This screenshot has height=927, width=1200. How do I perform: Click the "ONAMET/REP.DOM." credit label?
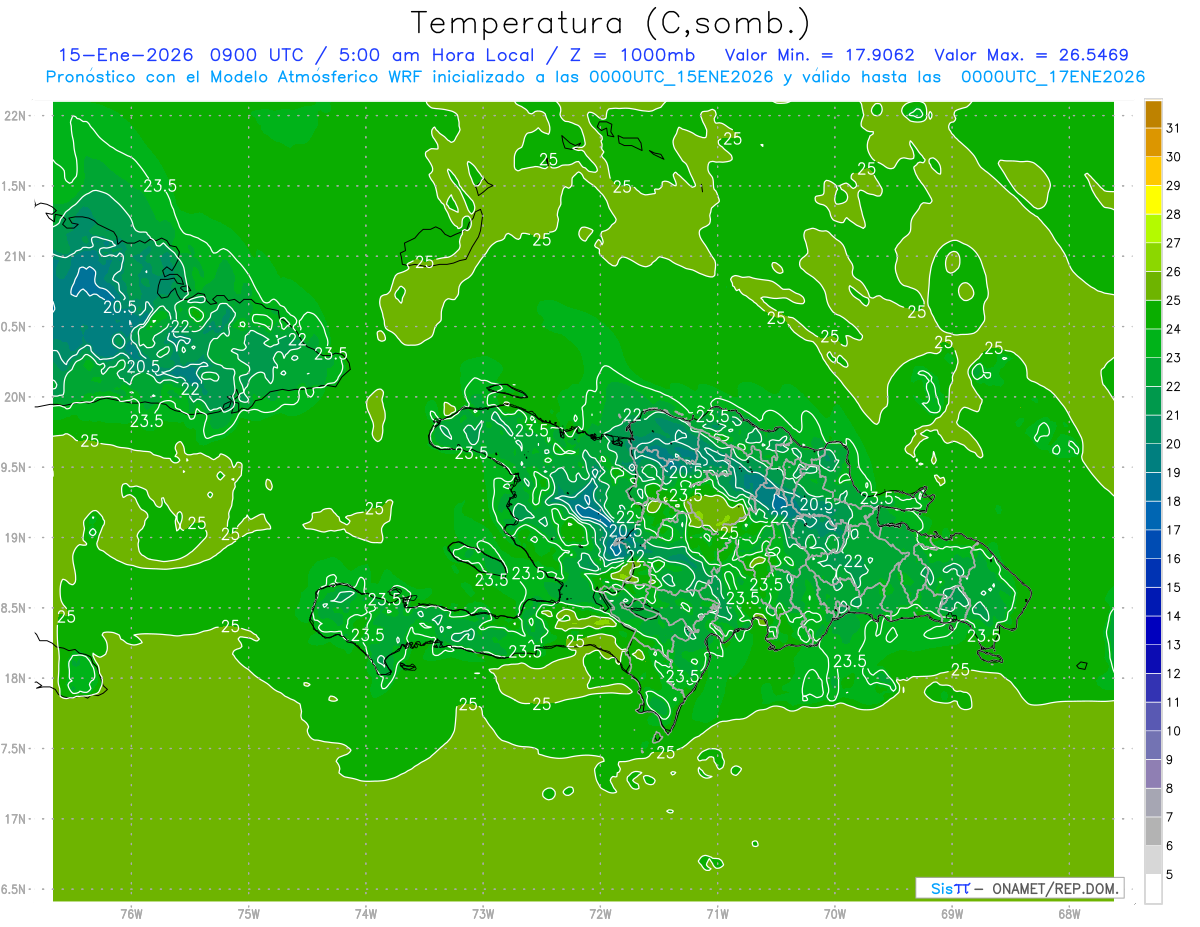(x=1055, y=888)
